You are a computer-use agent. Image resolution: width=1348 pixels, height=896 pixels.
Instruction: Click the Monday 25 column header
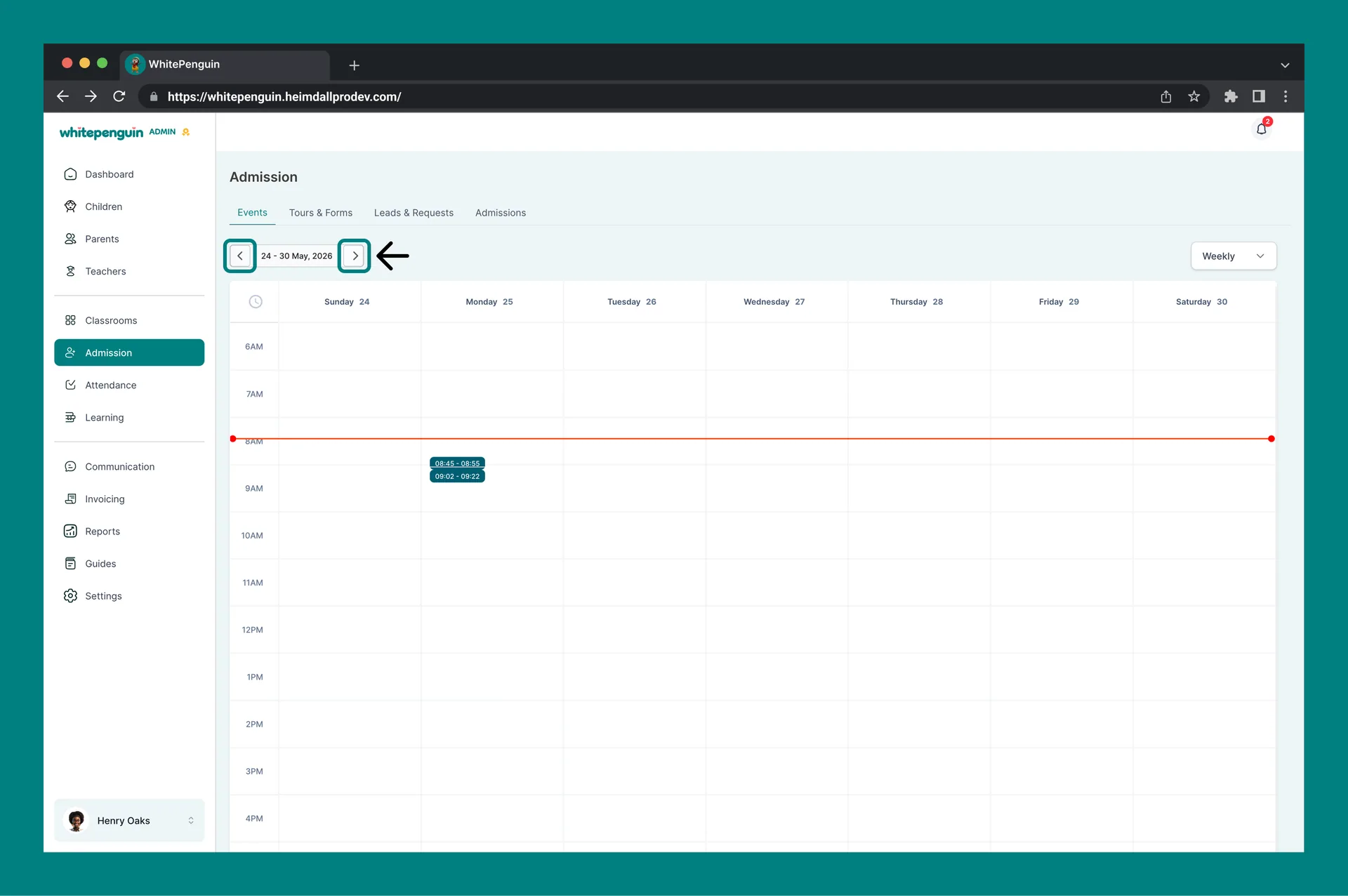(489, 302)
